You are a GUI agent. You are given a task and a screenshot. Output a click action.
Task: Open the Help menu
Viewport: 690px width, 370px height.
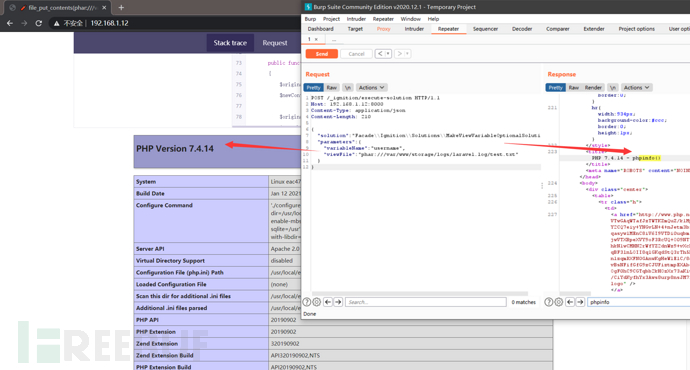pos(433,19)
